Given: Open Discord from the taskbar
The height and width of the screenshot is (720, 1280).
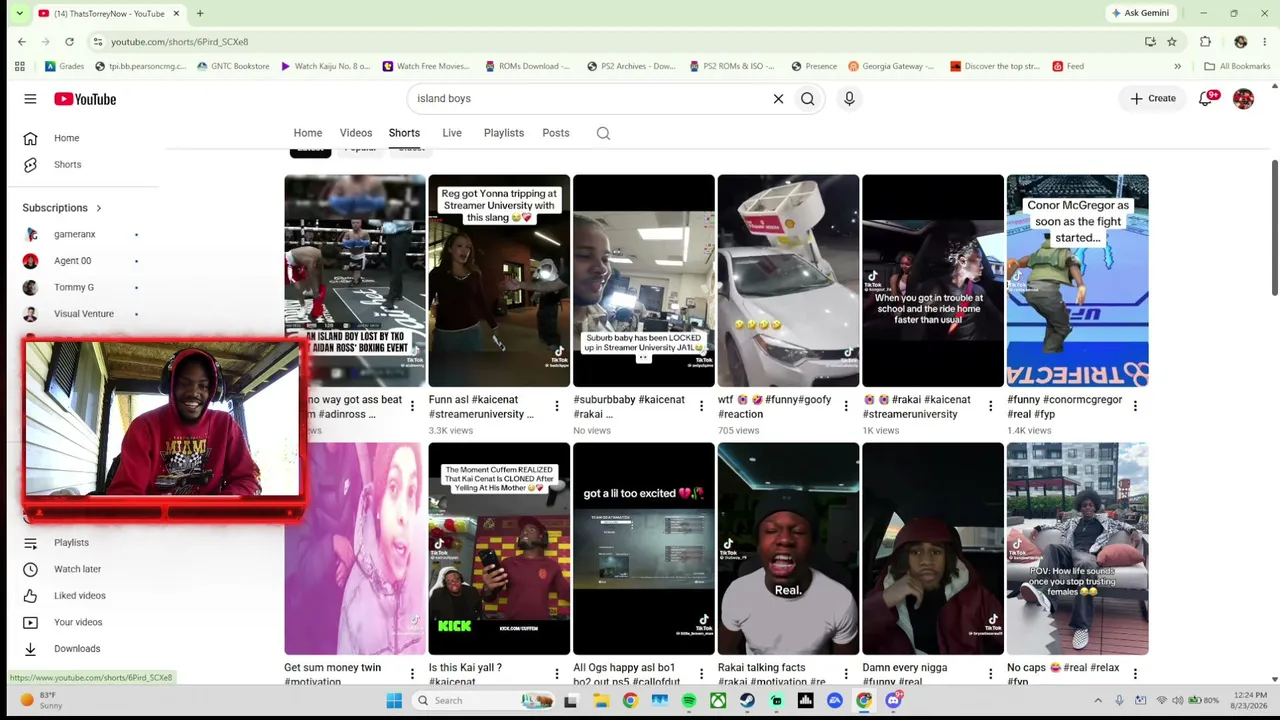Looking at the screenshot, I should pyautogui.click(x=893, y=700).
